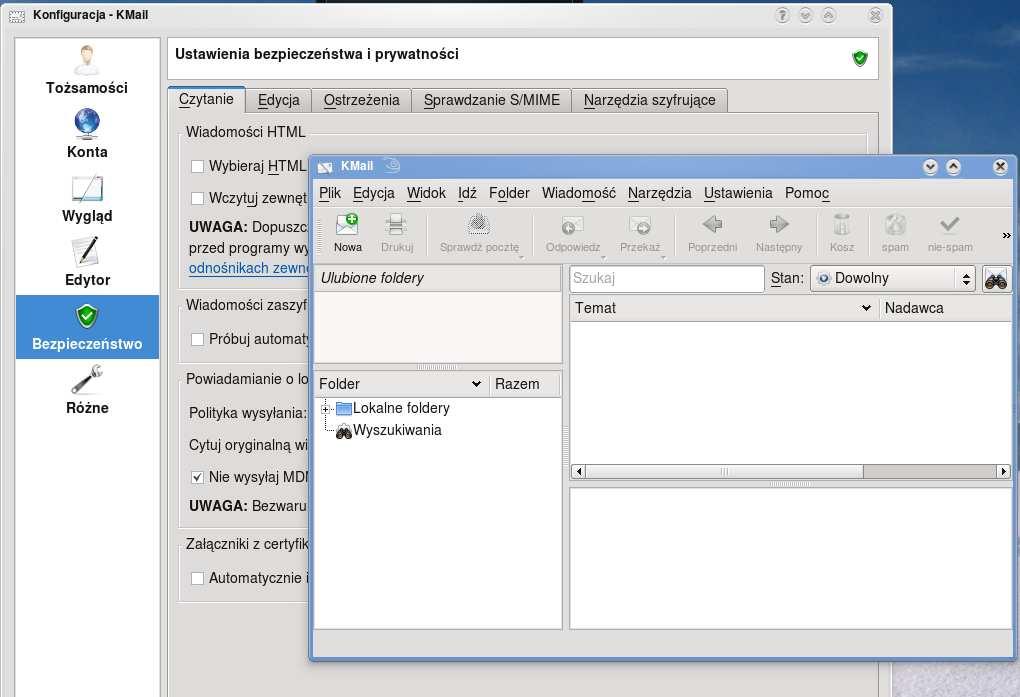This screenshot has width=1020, height=697.
Task: Click help button in Konfiguracja title bar
Action: coord(783,15)
